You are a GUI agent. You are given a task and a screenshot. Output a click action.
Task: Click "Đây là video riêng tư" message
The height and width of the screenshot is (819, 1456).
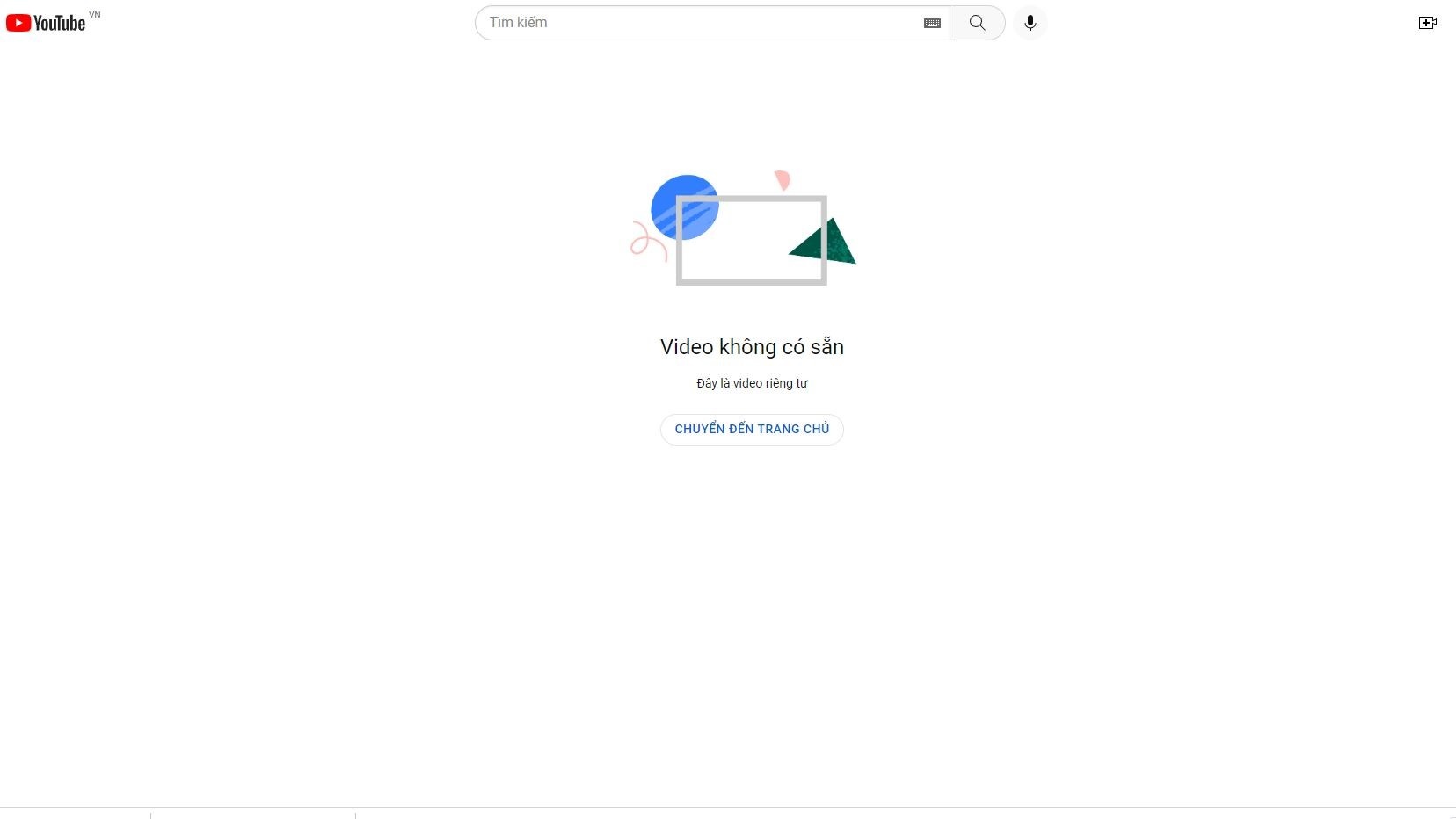(x=752, y=383)
